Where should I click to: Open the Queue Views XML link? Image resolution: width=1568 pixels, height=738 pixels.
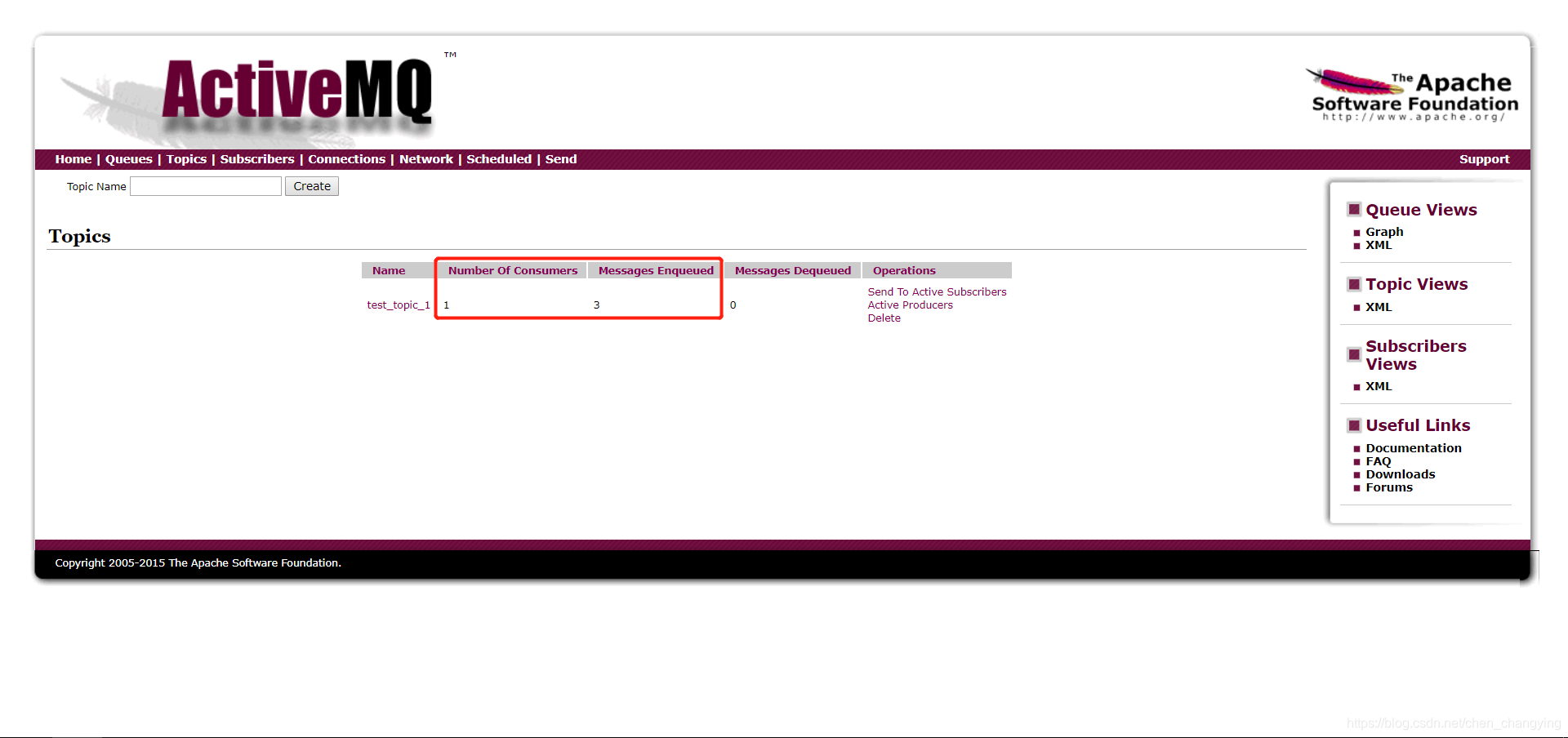point(1379,245)
